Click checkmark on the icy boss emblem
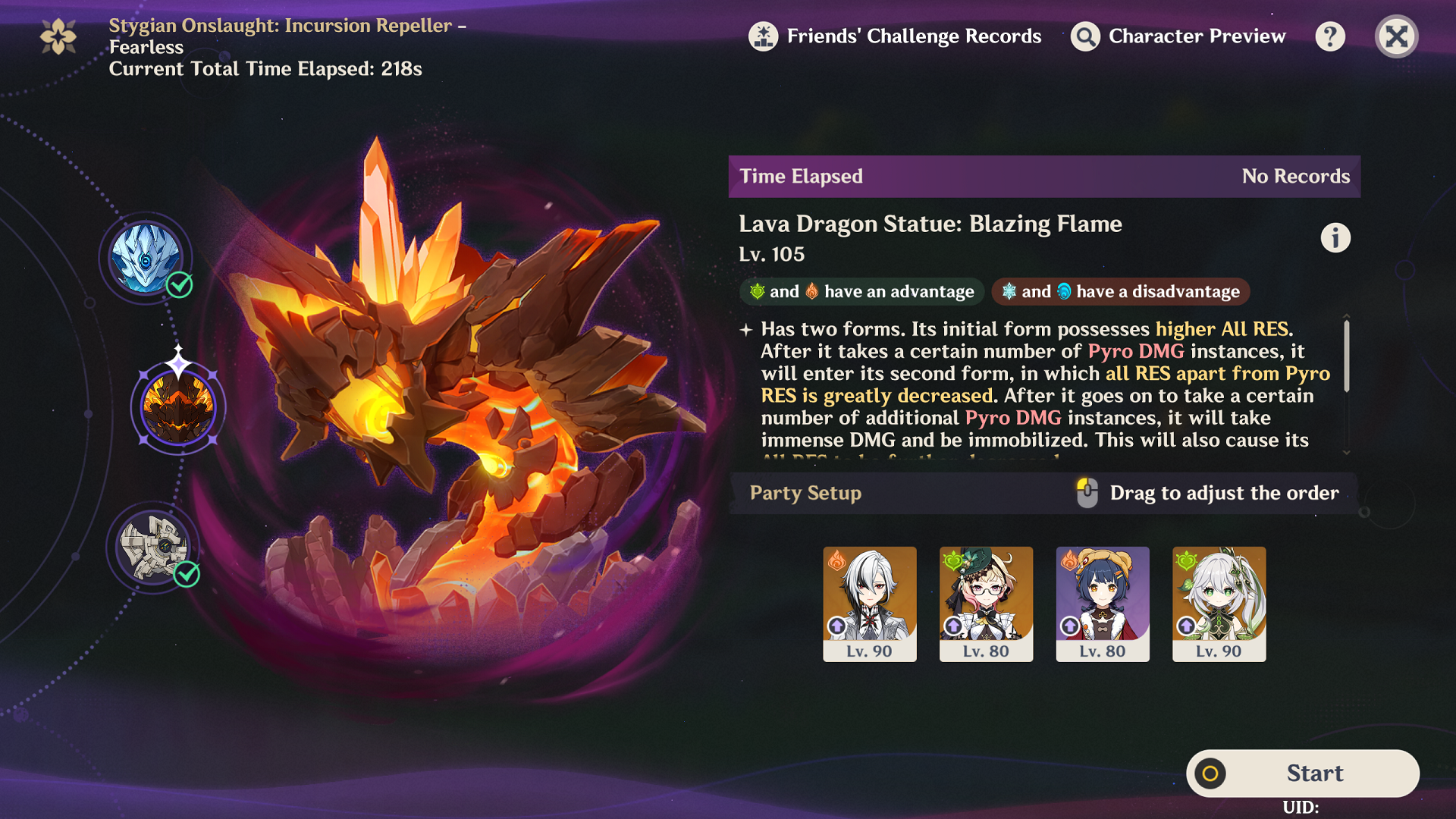 [x=180, y=285]
